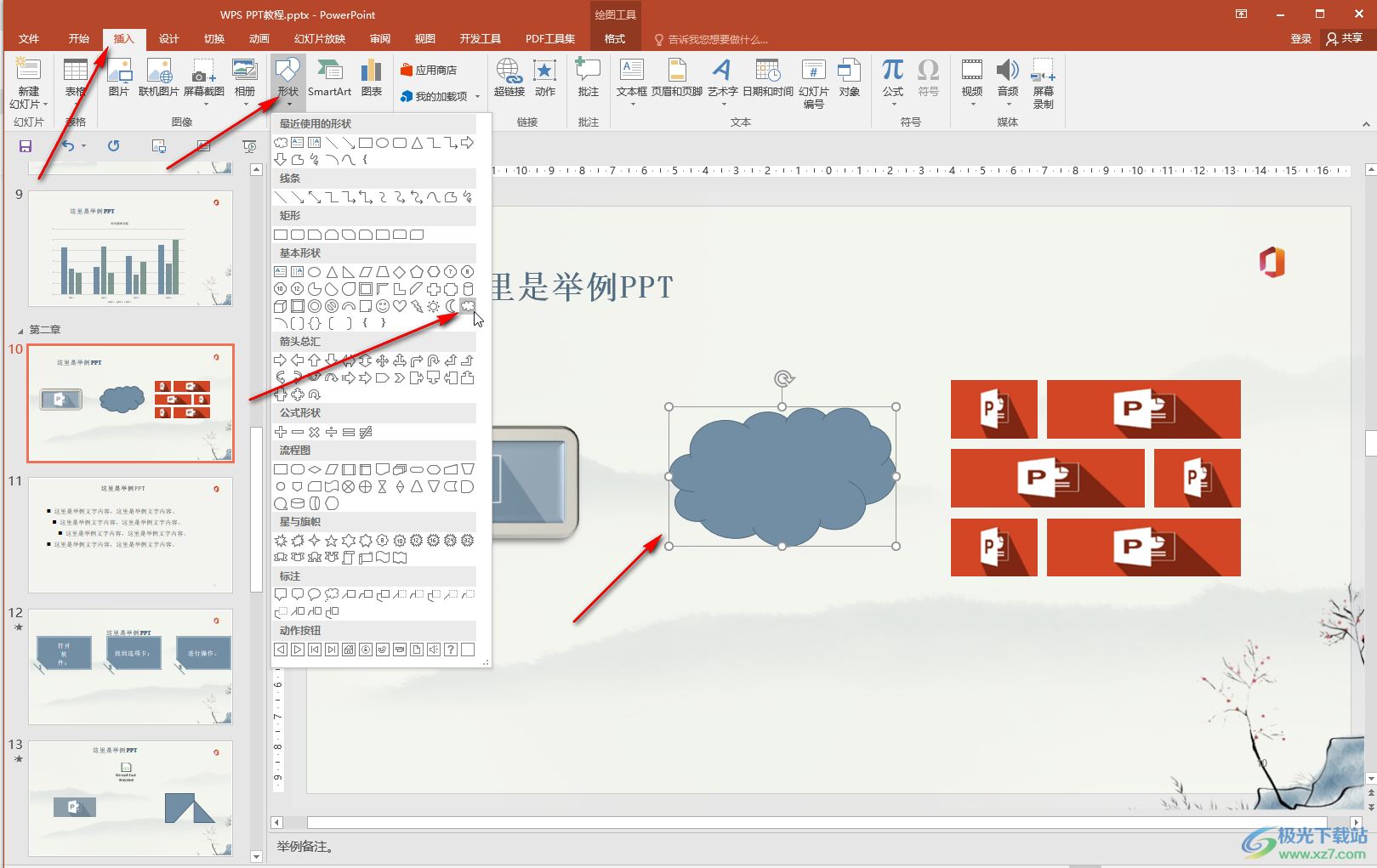Screen dimensions: 1377x868
Task: Switch to the 动画 tab
Action: click(x=259, y=39)
